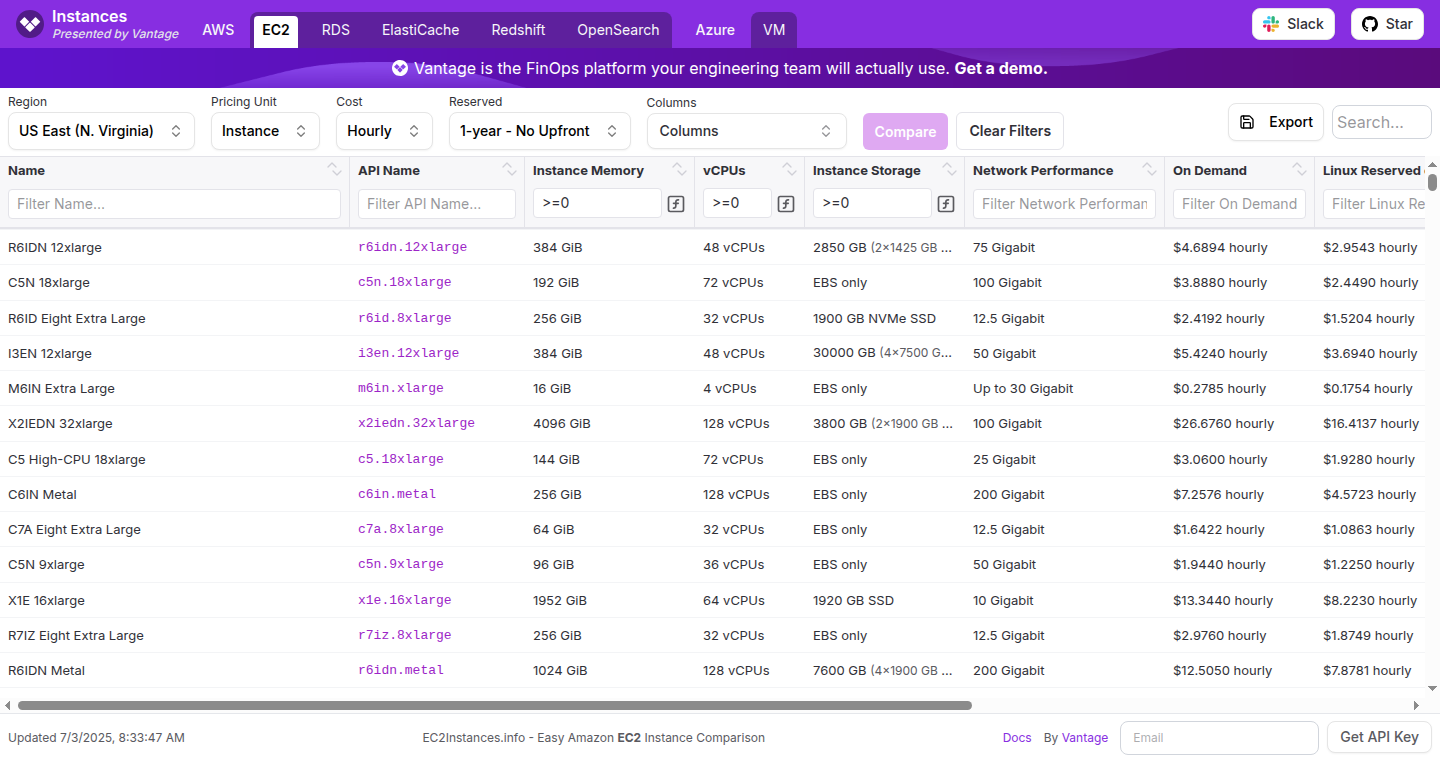
Task: Click the GitHub Star icon
Action: (1369, 24)
